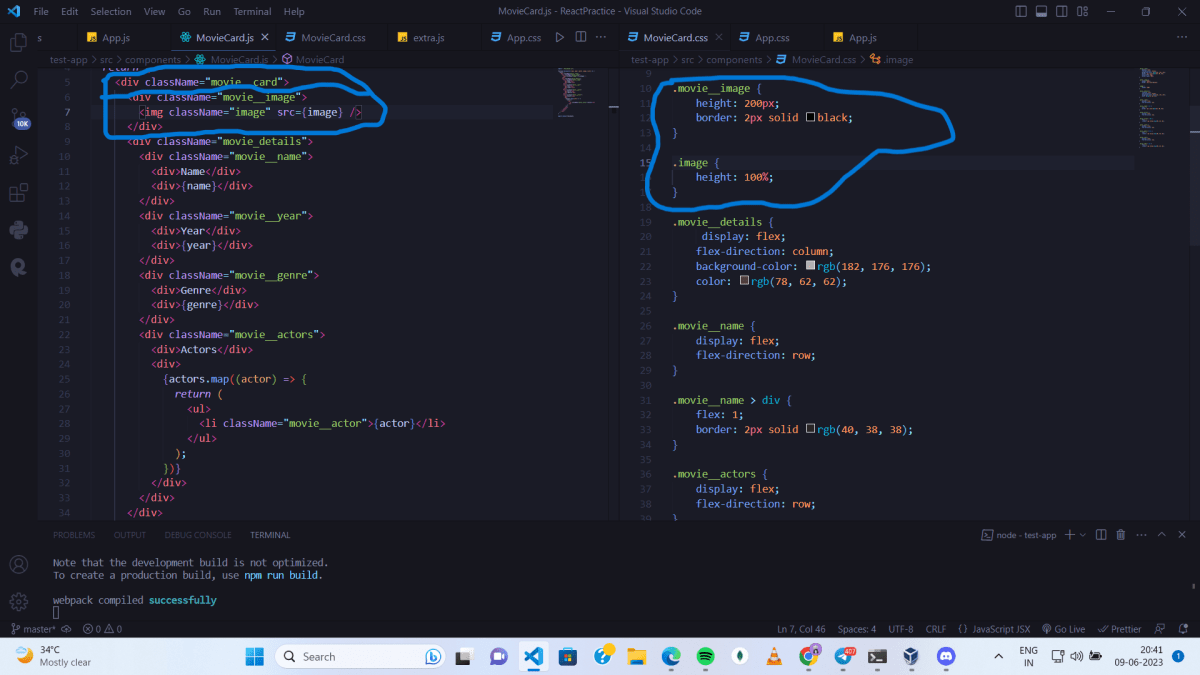The height and width of the screenshot is (675, 1200).
Task: Synchronize changes icon in status bar
Action: pos(67,629)
